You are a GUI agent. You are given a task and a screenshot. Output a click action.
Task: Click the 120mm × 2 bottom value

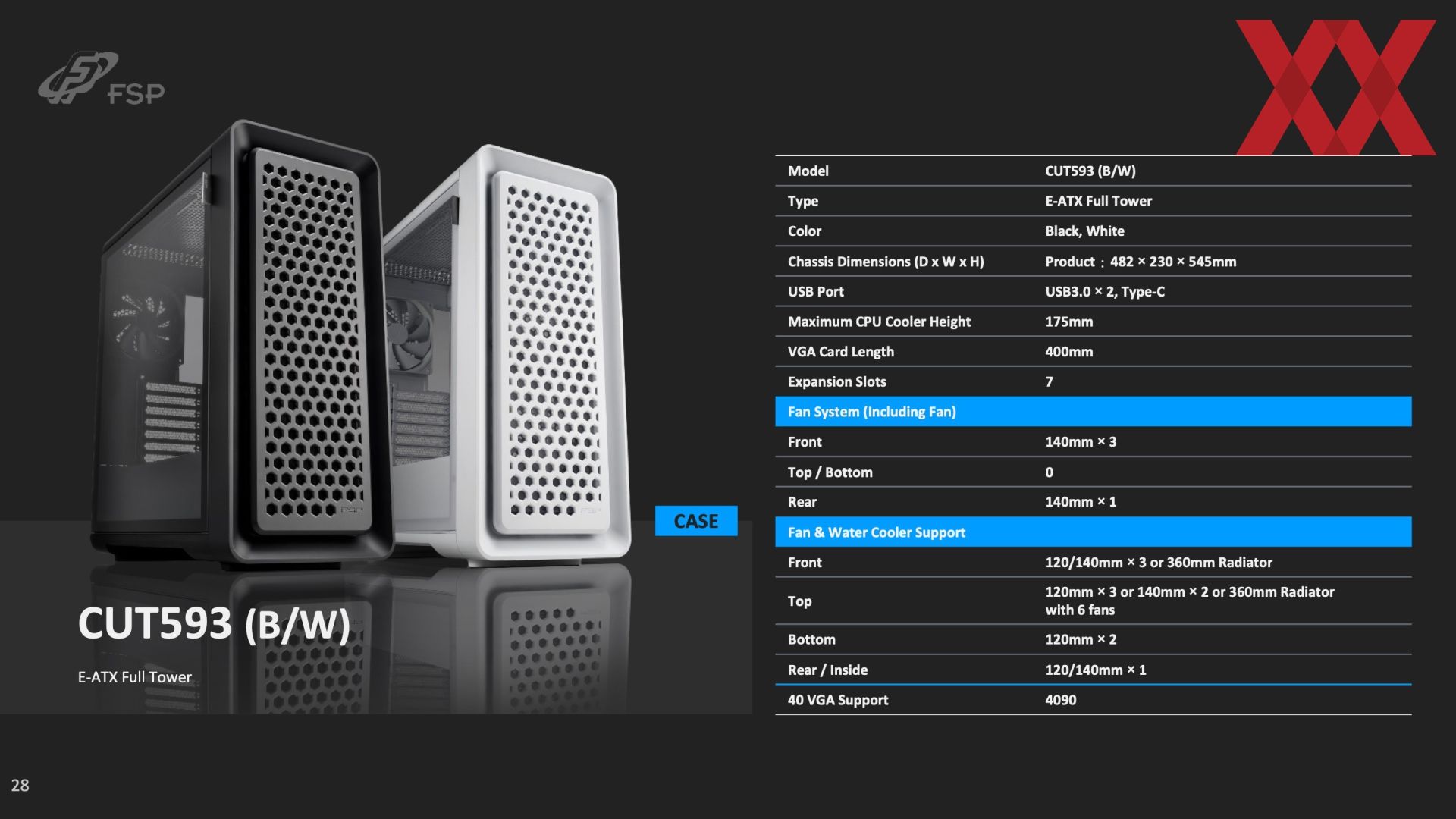pyautogui.click(x=1081, y=639)
